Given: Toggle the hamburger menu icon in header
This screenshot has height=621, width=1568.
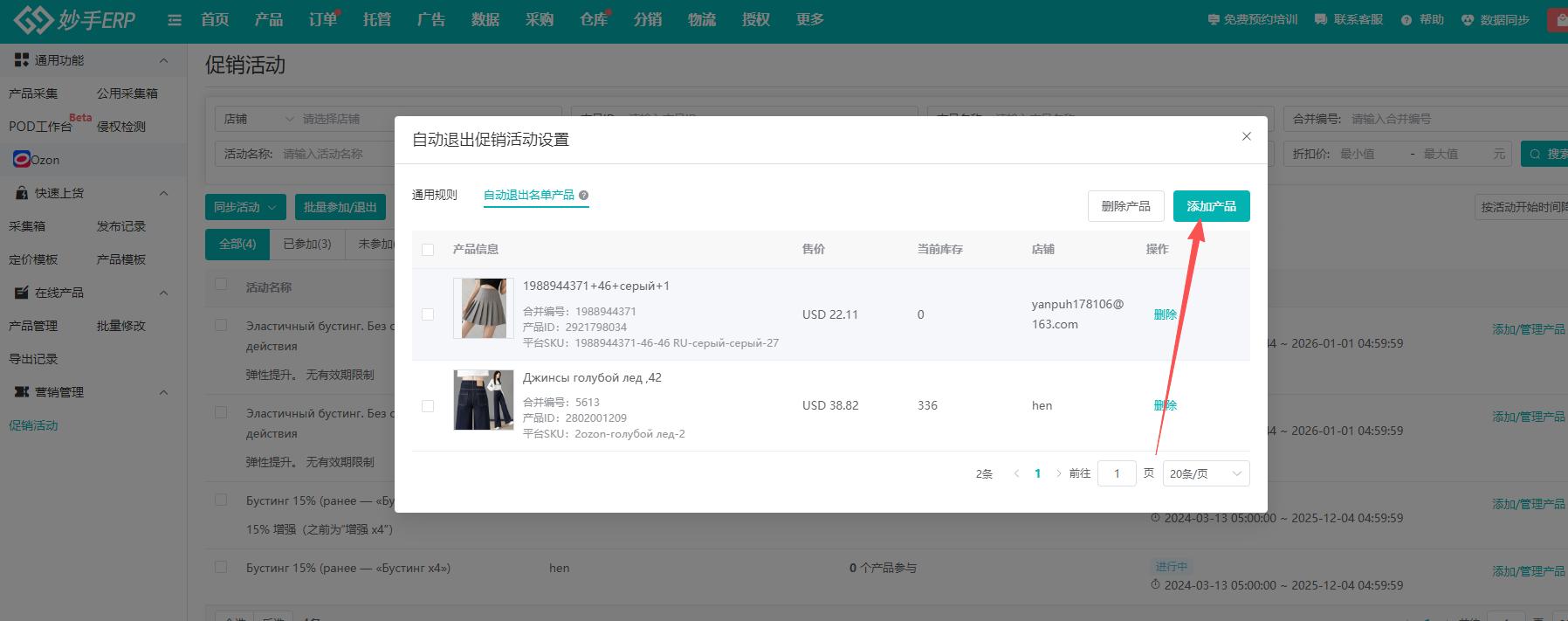Looking at the screenshot, I should coord(175,20).
